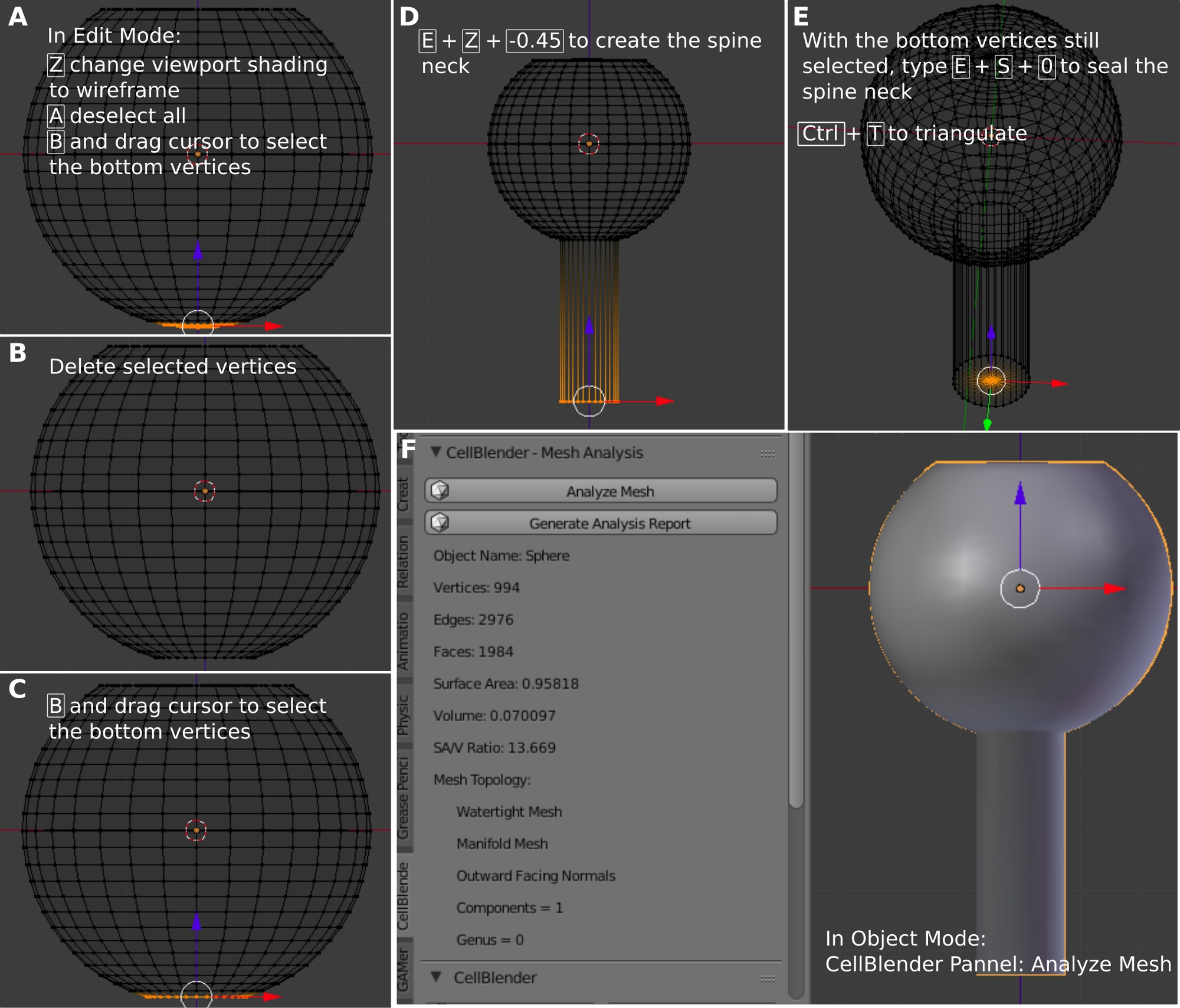Collapse the CellBlender - Mesh Analysis panel
This screenshot has width=1180, height=1008.
(436, 452)
